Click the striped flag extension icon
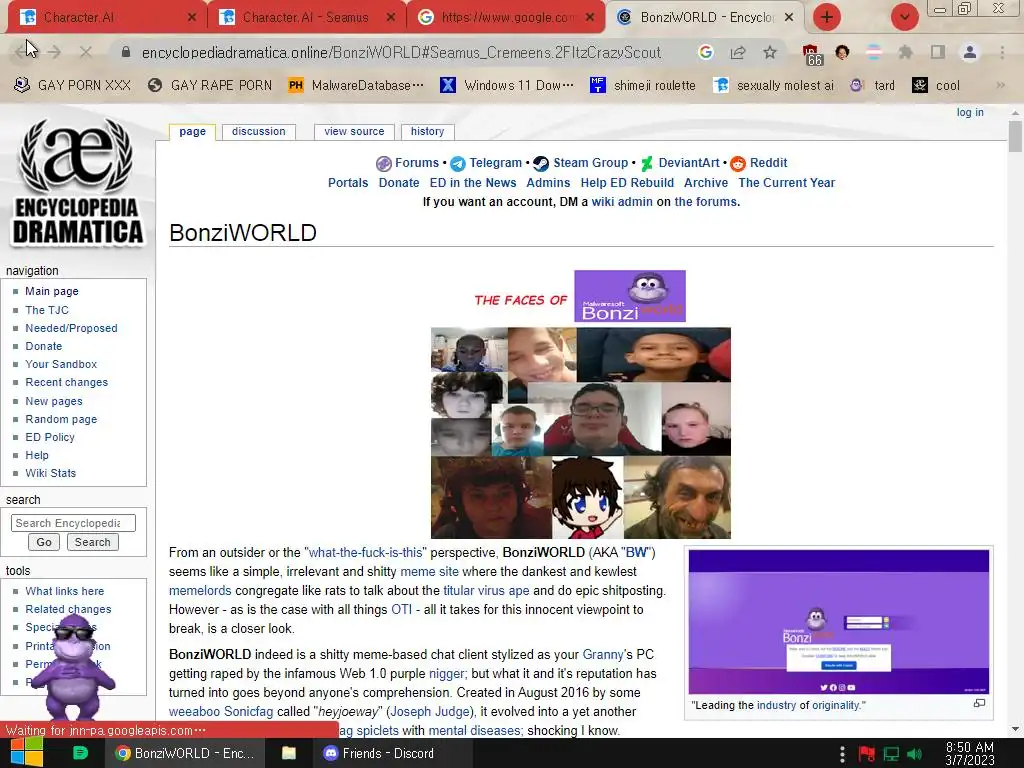This screenshot has height=768, width=1024. point(874,52)
